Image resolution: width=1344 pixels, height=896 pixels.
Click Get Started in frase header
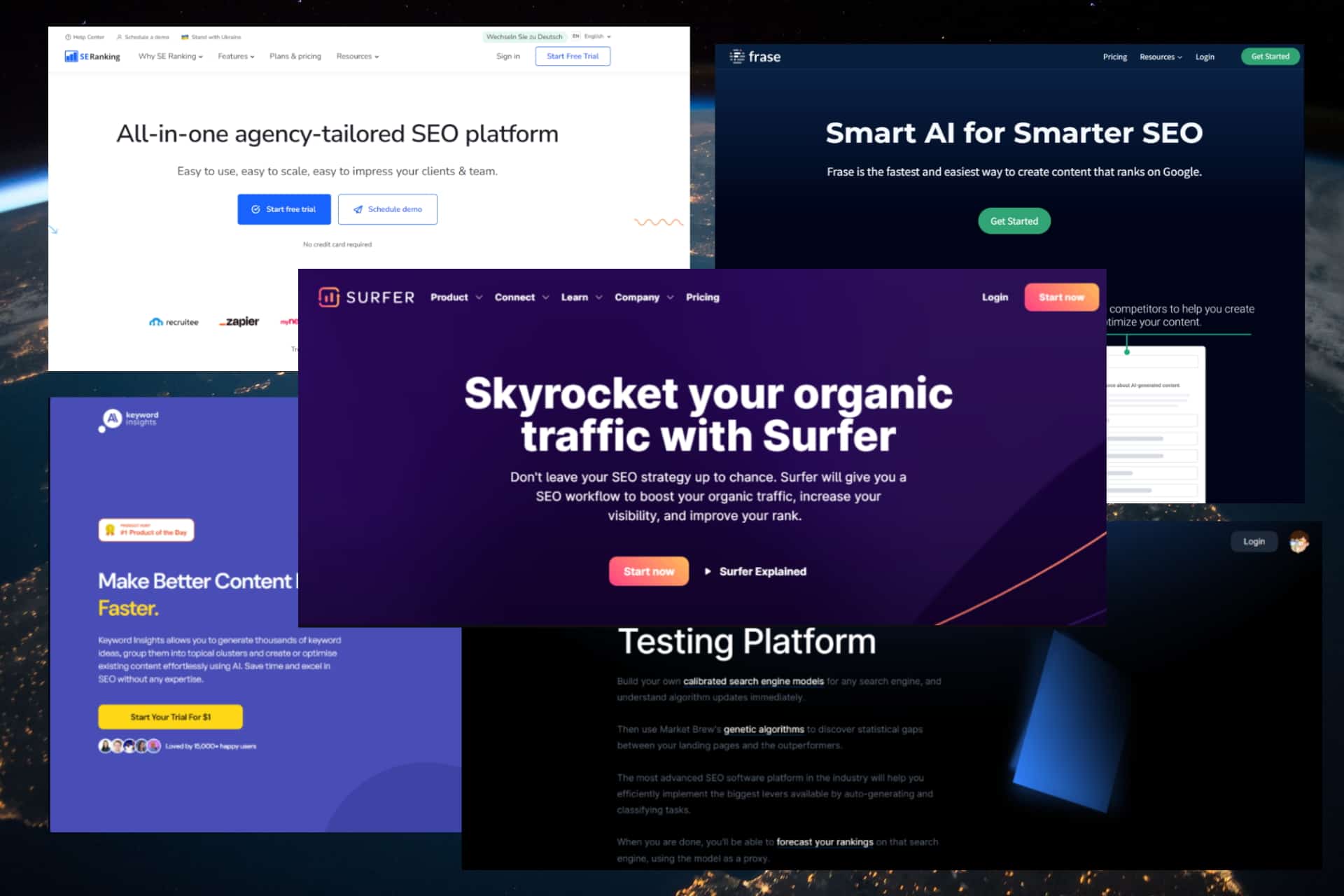click(x=1270, y=57)
